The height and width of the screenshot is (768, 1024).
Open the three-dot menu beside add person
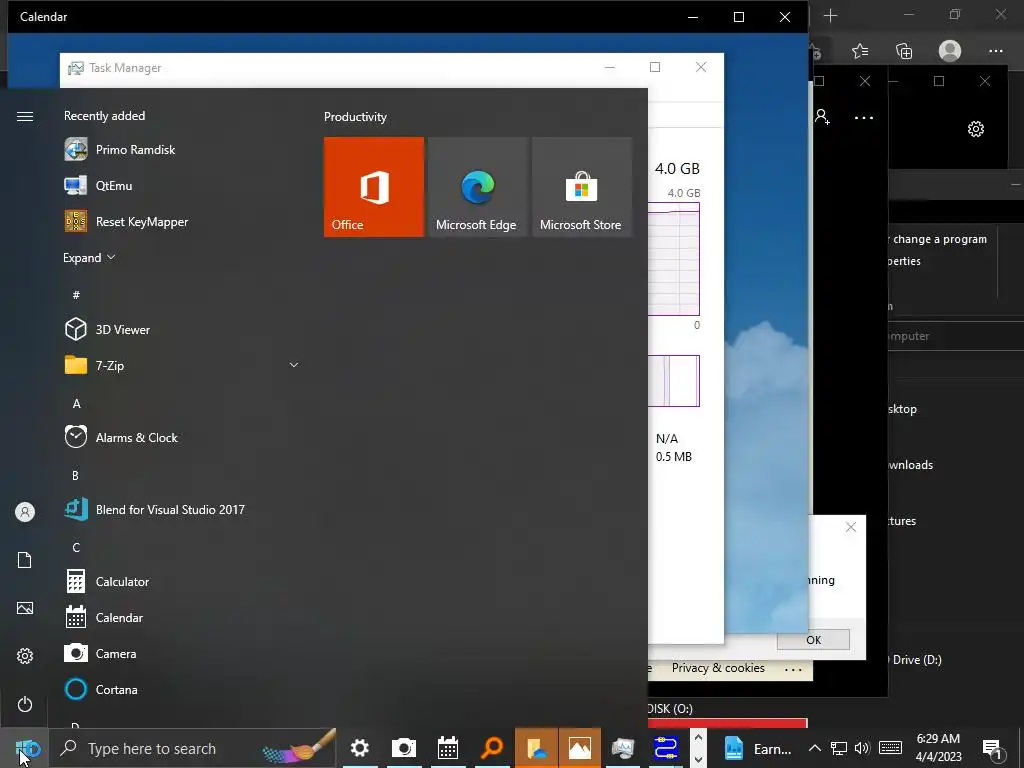click(863, 118)
